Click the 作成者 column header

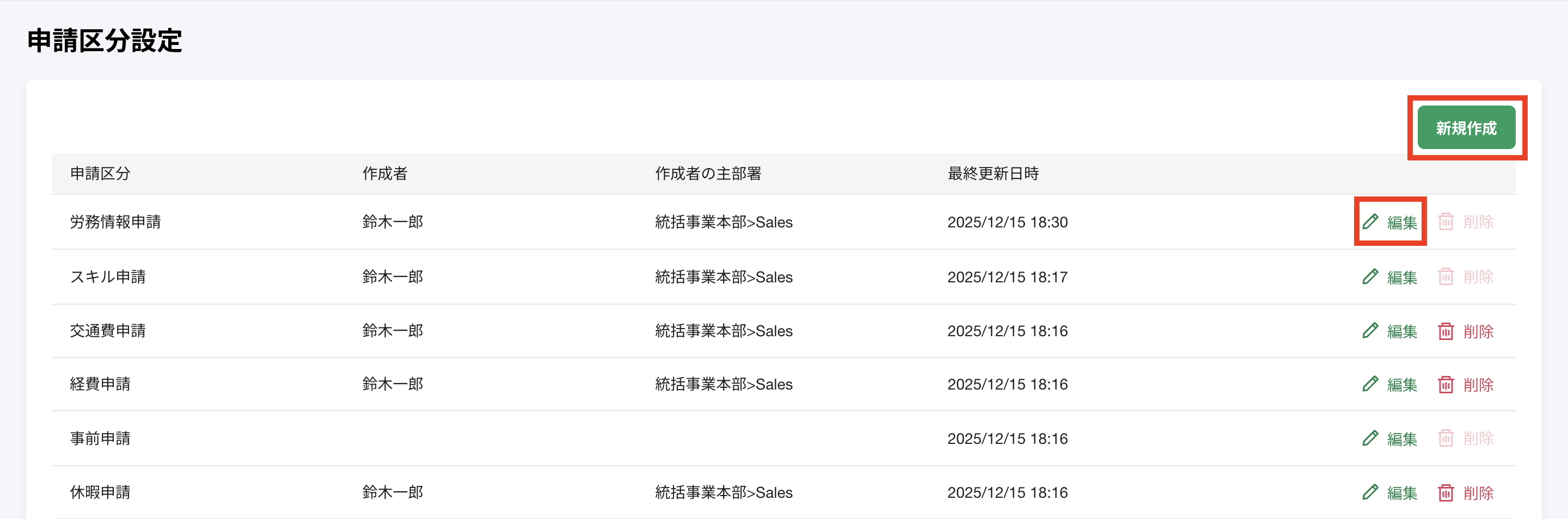point(385,174)
